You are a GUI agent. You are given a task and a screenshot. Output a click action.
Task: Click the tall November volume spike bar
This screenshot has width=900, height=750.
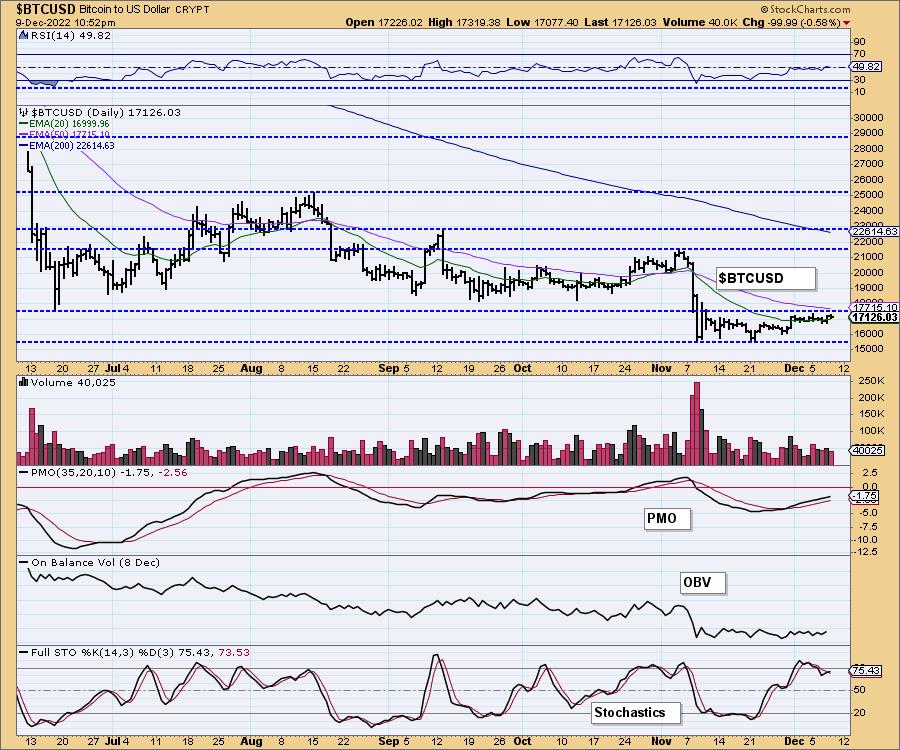(x=697, y=423)
